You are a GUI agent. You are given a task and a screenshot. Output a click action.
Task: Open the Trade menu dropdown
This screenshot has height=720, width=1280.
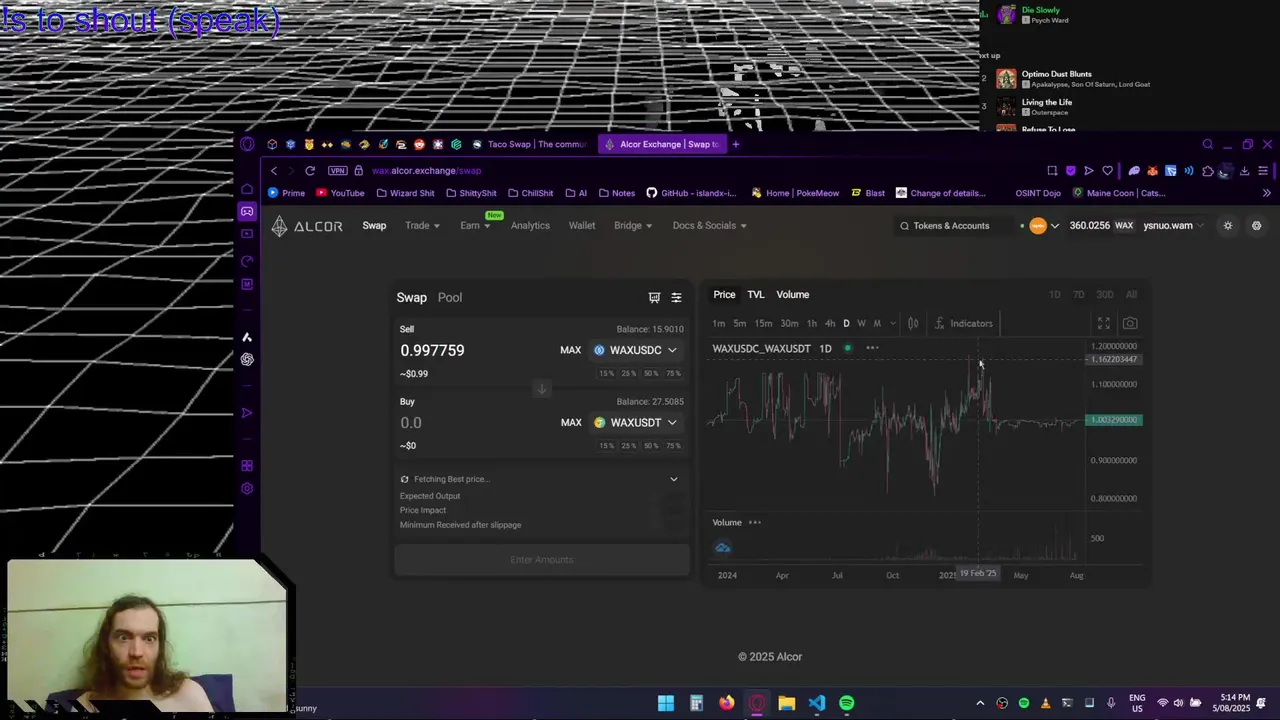point(422,225)
